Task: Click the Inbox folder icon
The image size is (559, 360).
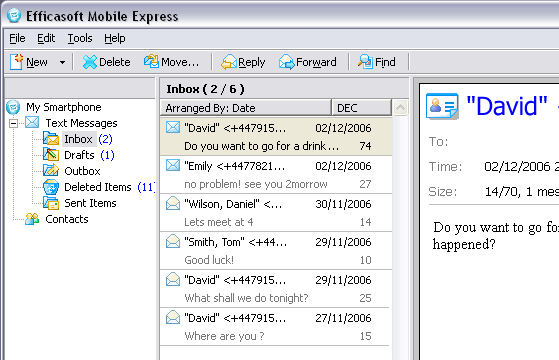Action: (51, 139)
